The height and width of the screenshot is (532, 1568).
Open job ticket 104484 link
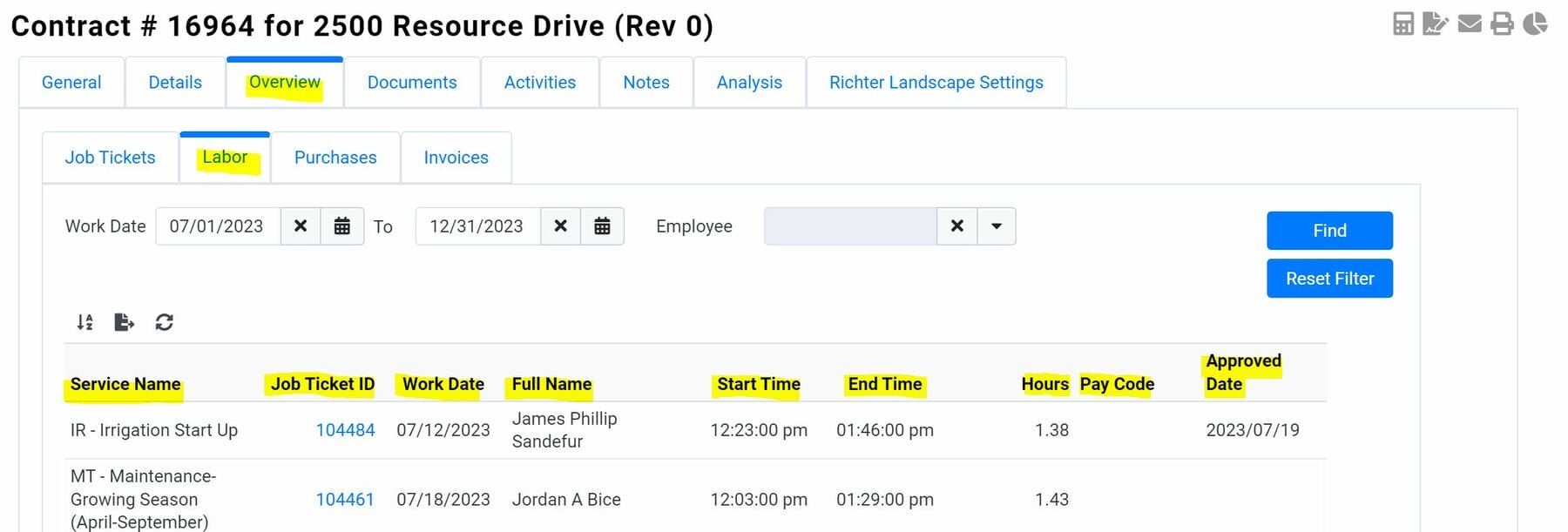tap(345, 430)
